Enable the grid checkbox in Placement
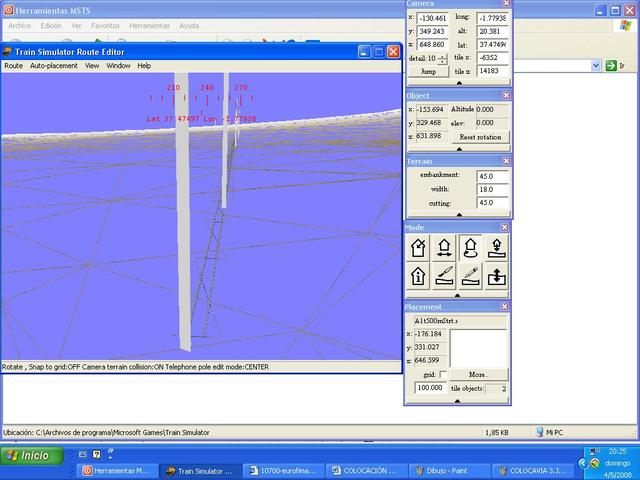The width and height of the screenshot is (640, 480). pos(443,374)
